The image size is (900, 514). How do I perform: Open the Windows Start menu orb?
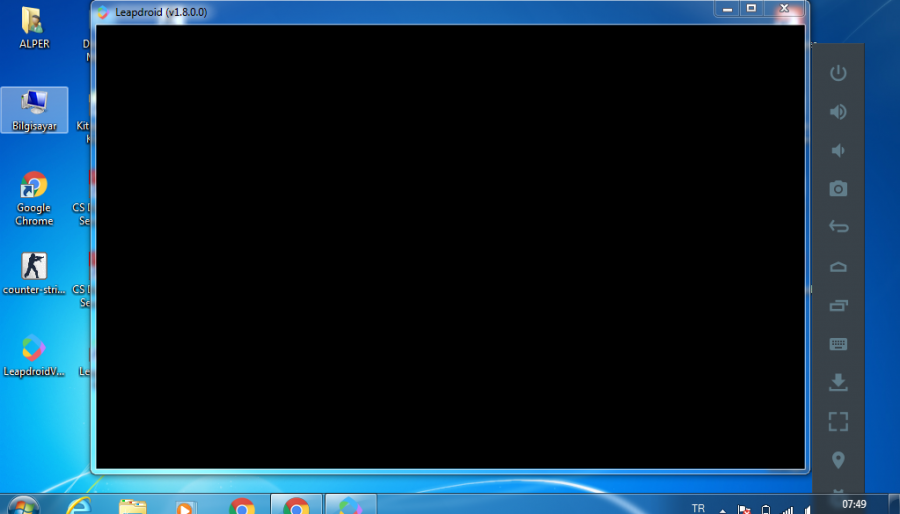23,505
